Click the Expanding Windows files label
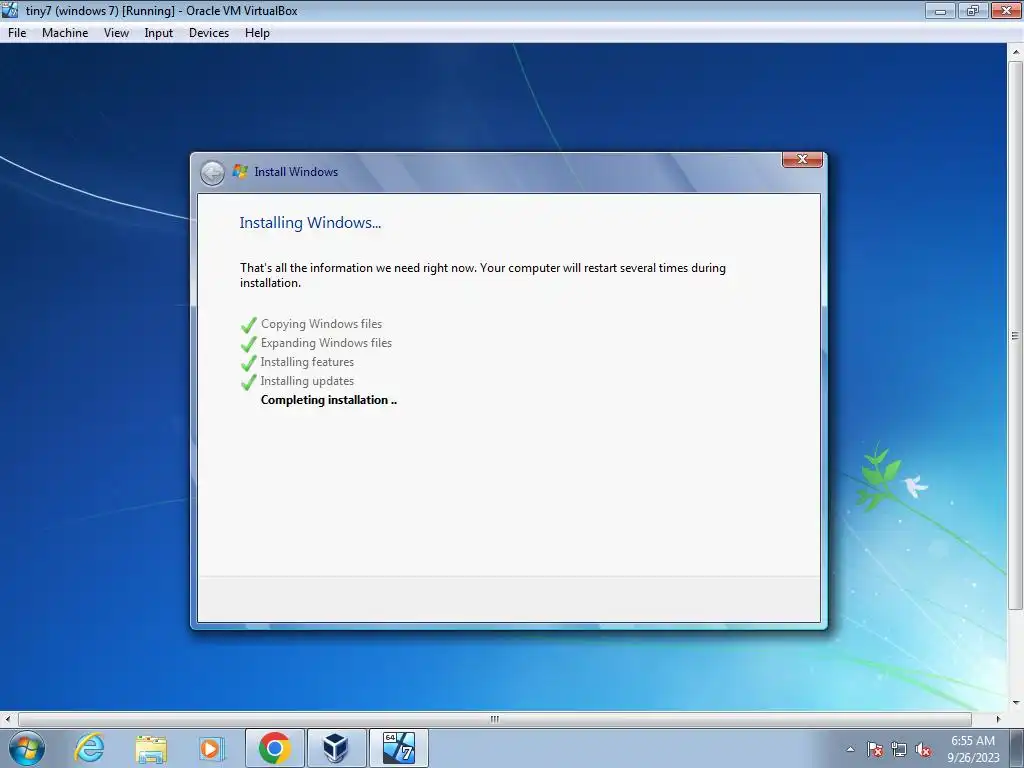 326,343
